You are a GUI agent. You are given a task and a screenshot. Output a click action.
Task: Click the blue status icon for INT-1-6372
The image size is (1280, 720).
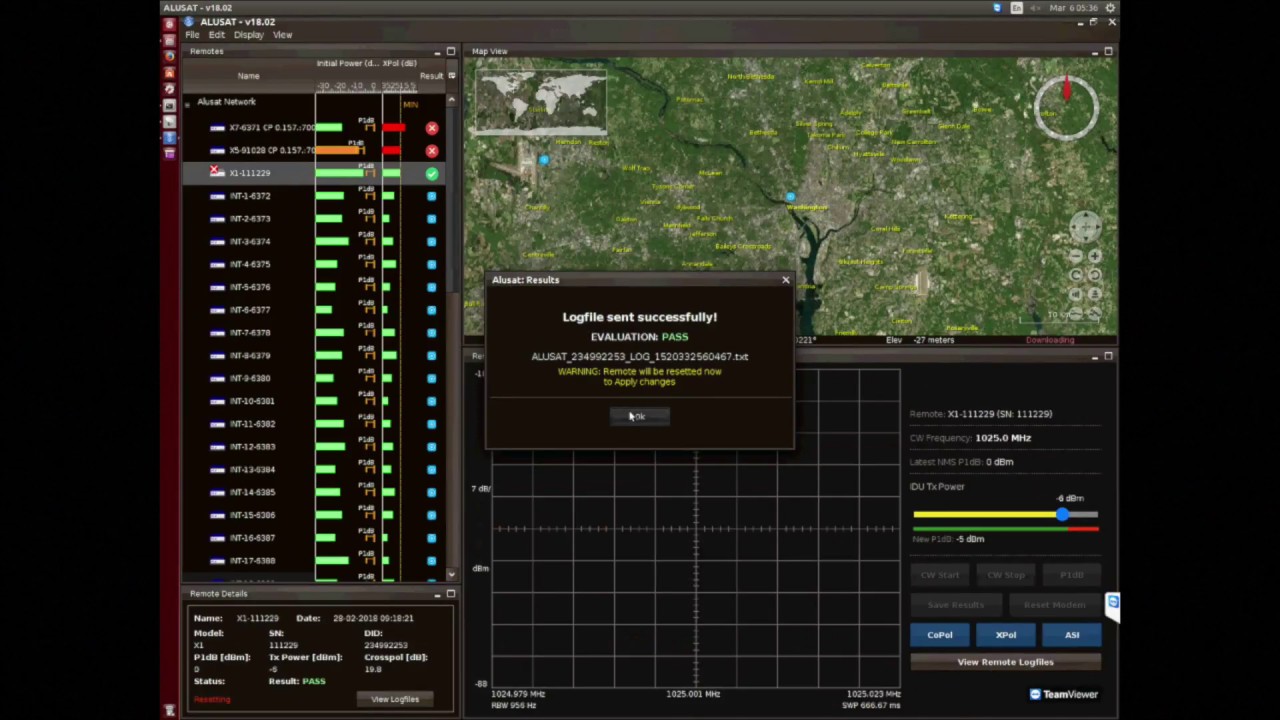pos(431,196)
